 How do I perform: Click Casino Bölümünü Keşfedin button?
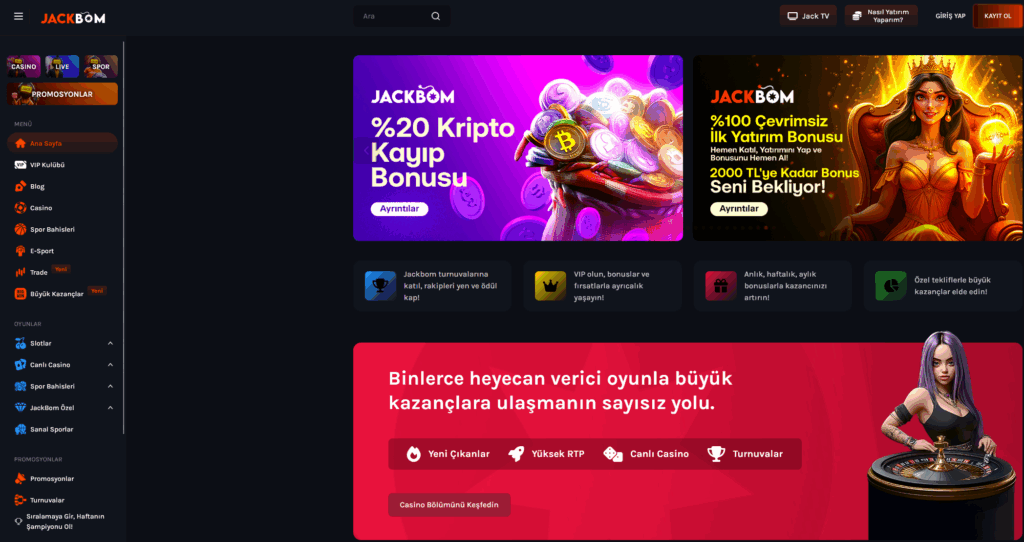click(x=449, y=505)
